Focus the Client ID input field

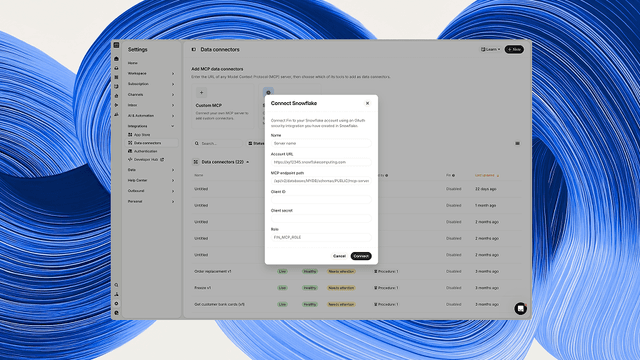tap(321, 200)
